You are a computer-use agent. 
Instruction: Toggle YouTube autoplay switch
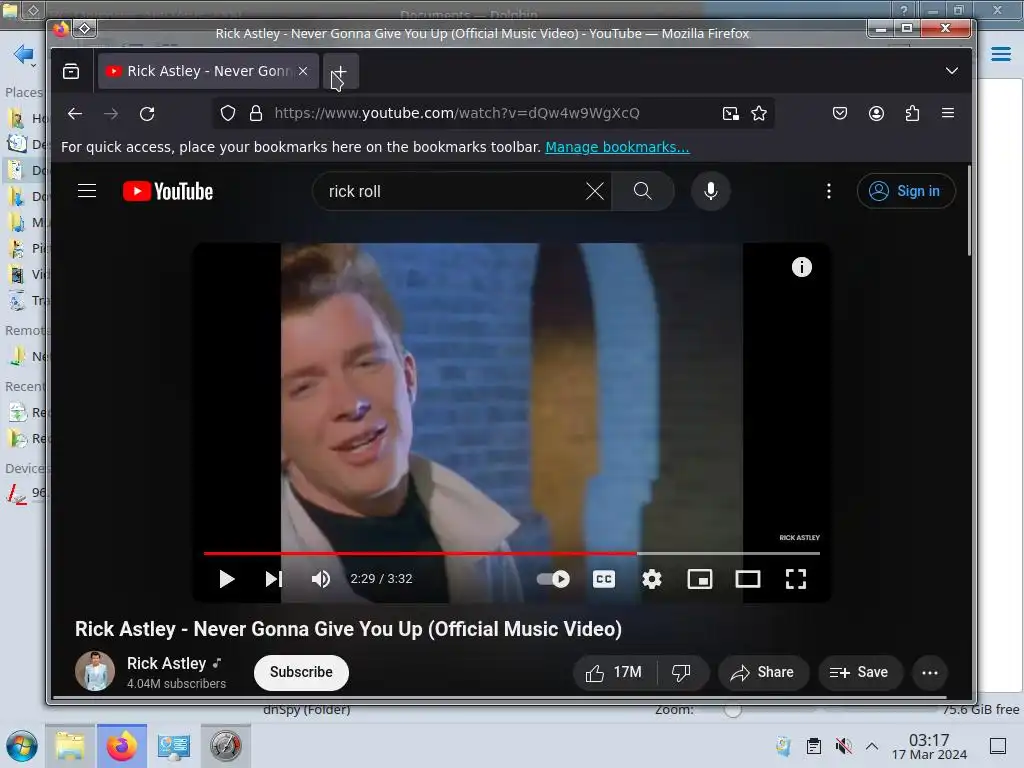click(x=553, y=579)
